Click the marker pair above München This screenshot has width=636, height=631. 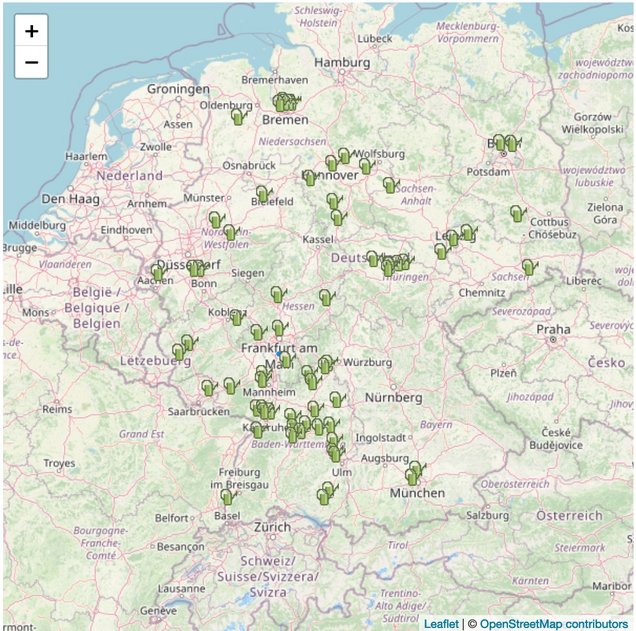coord(414,473)
